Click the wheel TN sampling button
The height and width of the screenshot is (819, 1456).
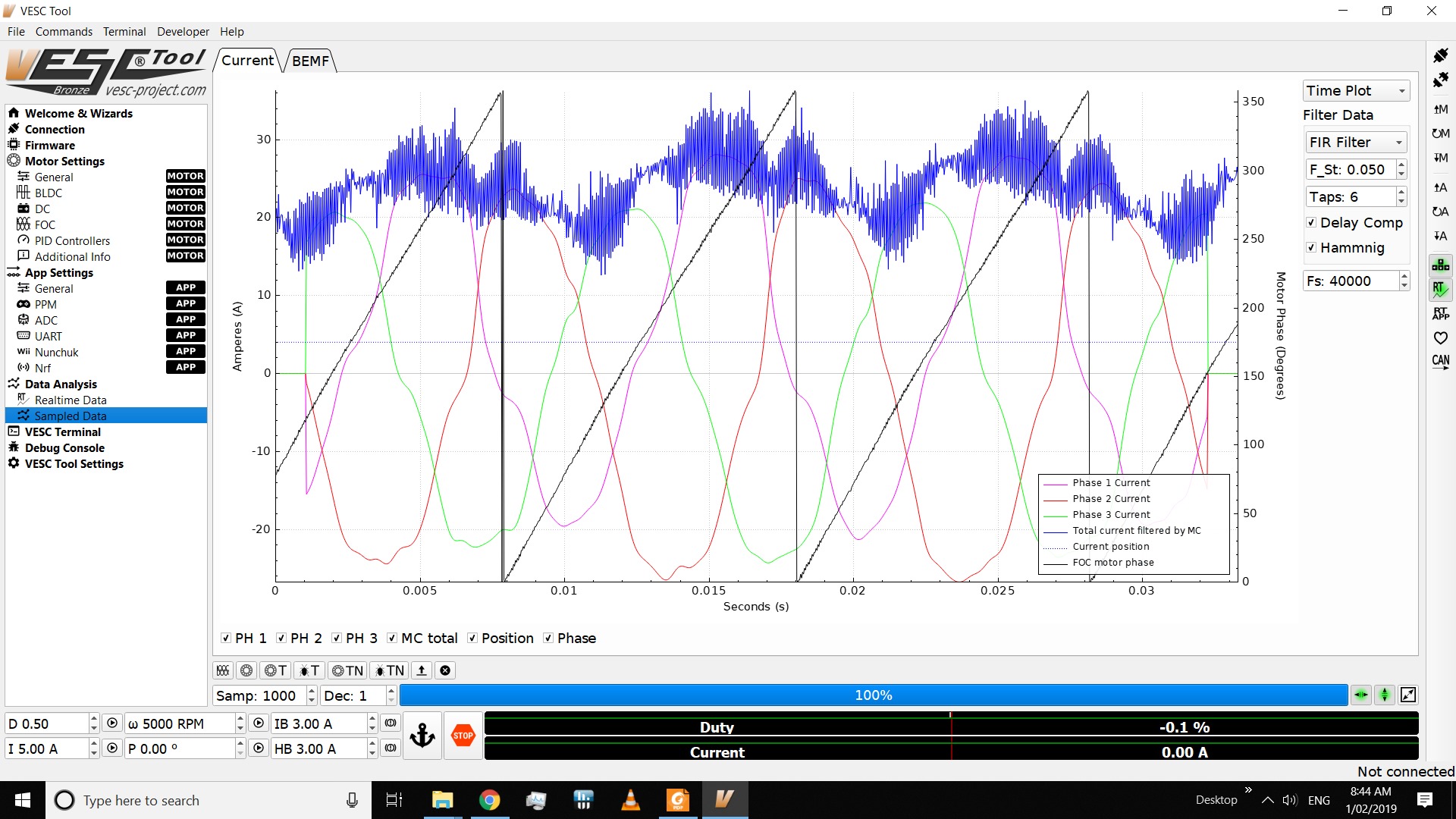click(348, 670)
